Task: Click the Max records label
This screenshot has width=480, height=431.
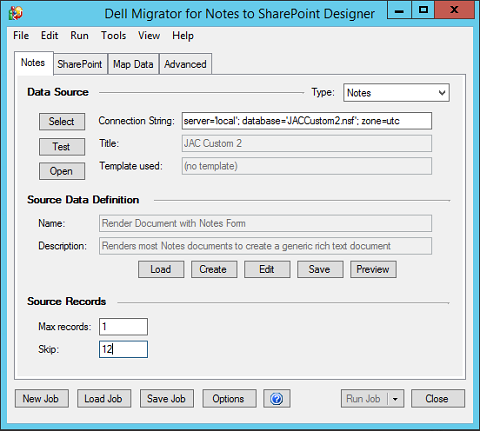Action: [x=65, y=327]
